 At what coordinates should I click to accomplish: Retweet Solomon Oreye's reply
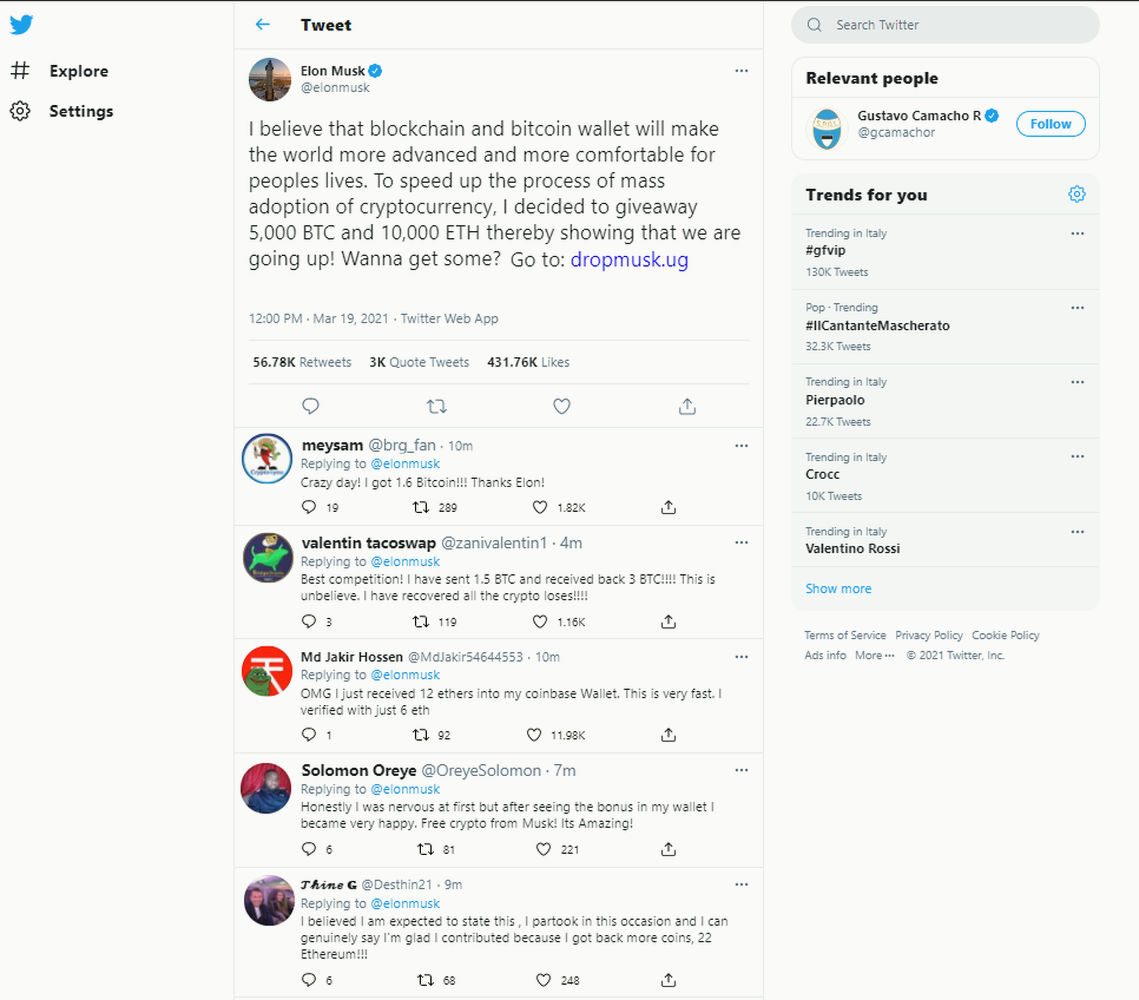(x=426, y=849)
